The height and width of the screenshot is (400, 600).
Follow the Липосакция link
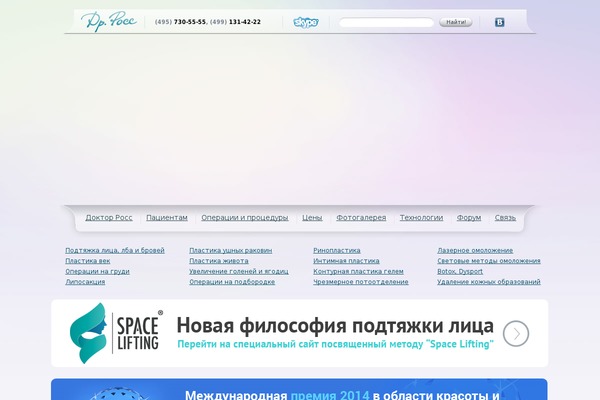point(85,282)
